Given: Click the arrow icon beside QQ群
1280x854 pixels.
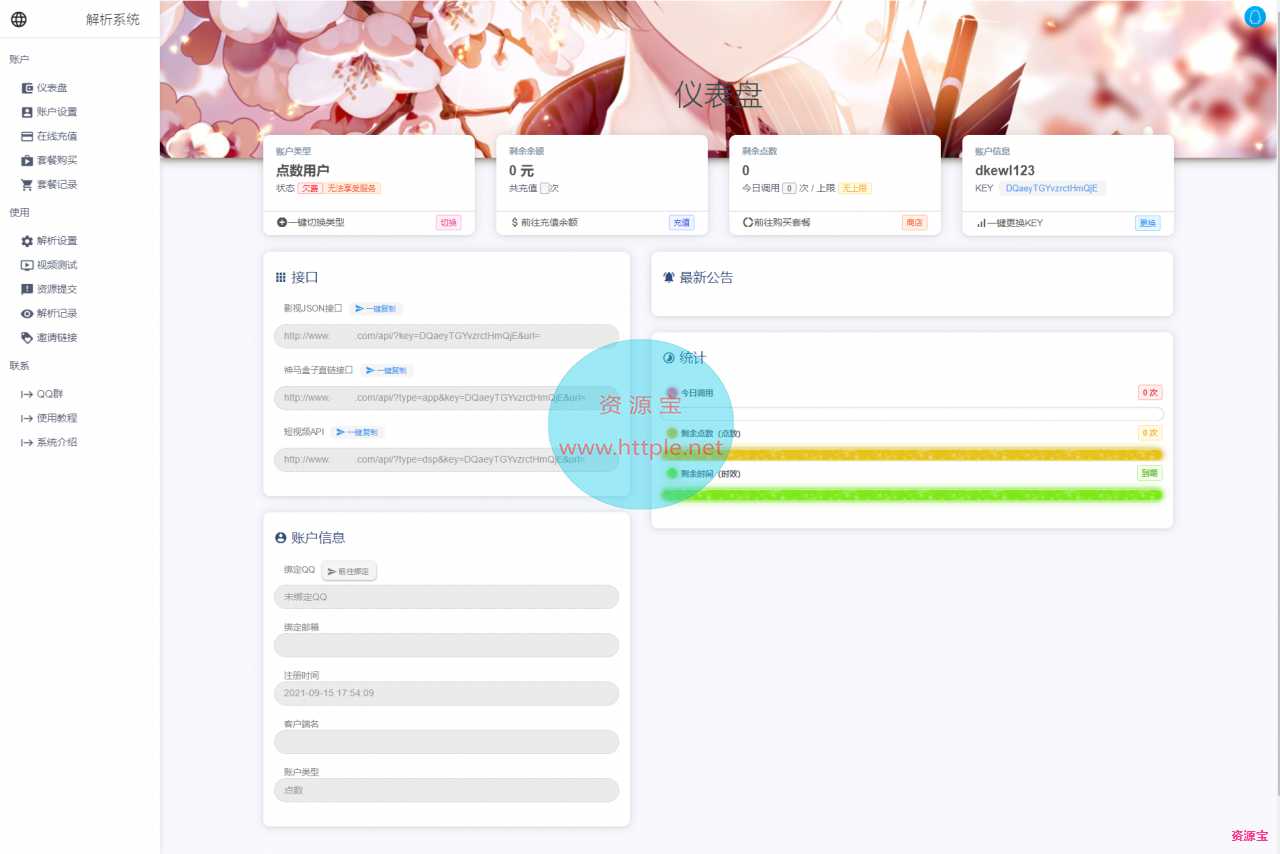Looking at the screenshot, I should pyautogui.click(x=27, y=394).
